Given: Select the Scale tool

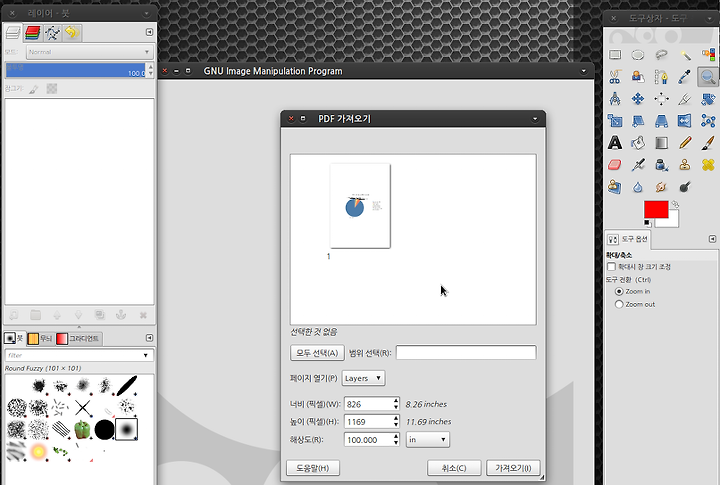Looking at the screenshot, I should [615, 121].
